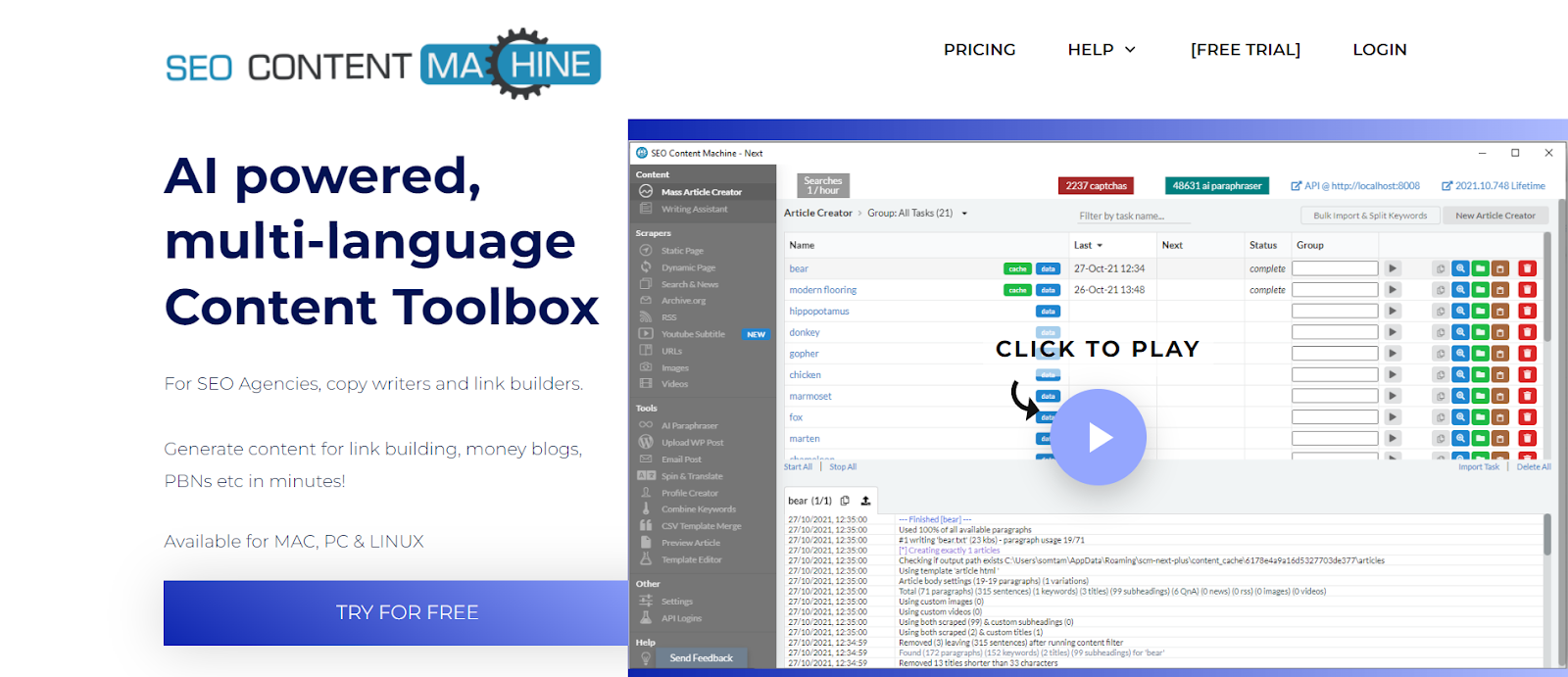Click the Group input for bear row

point(1335,268)
